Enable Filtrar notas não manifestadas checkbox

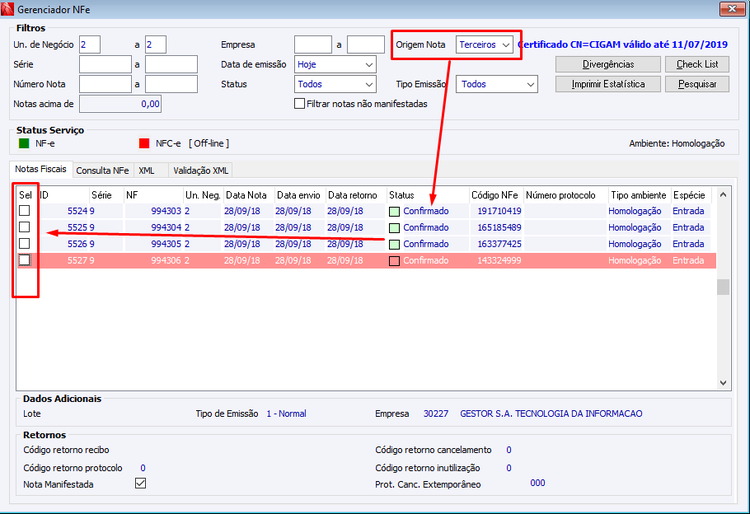point(299,103)
